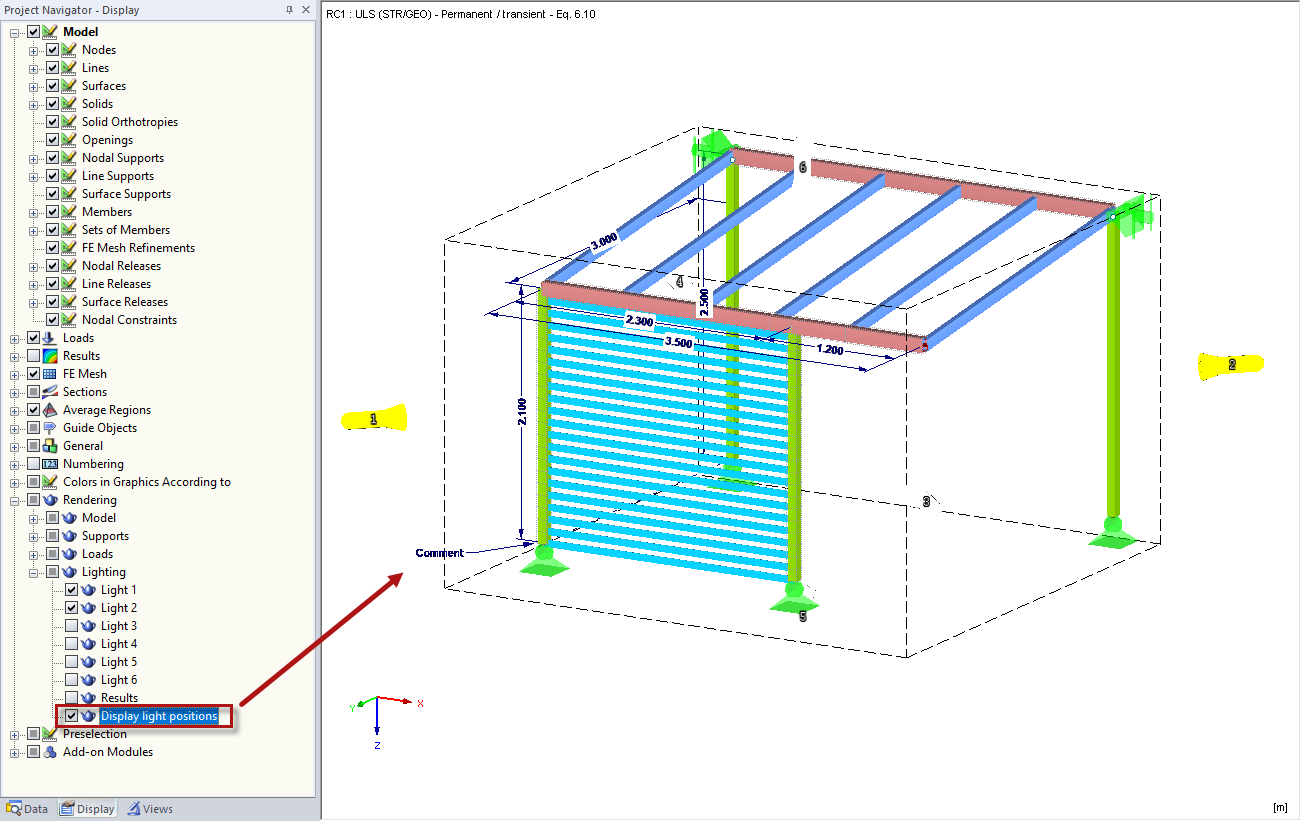Expand the Nodal Supports node

pos(34,158)
